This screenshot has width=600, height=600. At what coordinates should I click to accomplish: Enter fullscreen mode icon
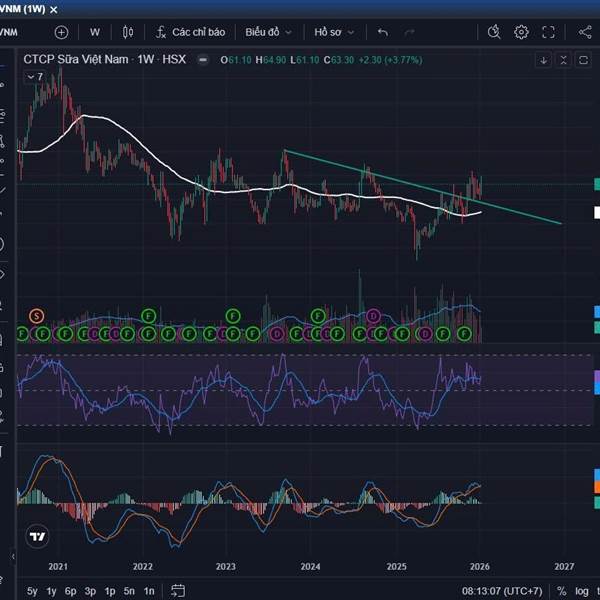pyautogui.click(x=548, y=32)
